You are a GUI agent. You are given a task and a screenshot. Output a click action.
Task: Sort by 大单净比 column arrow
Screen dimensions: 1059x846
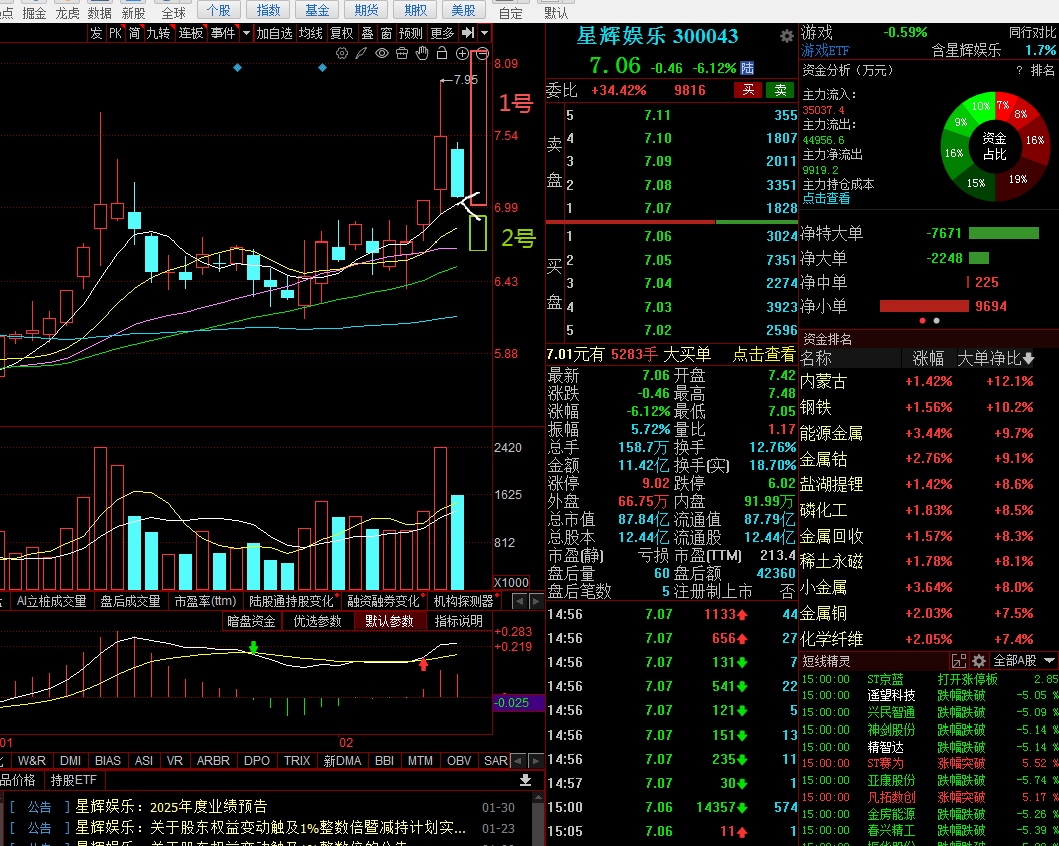[1029, 359]
